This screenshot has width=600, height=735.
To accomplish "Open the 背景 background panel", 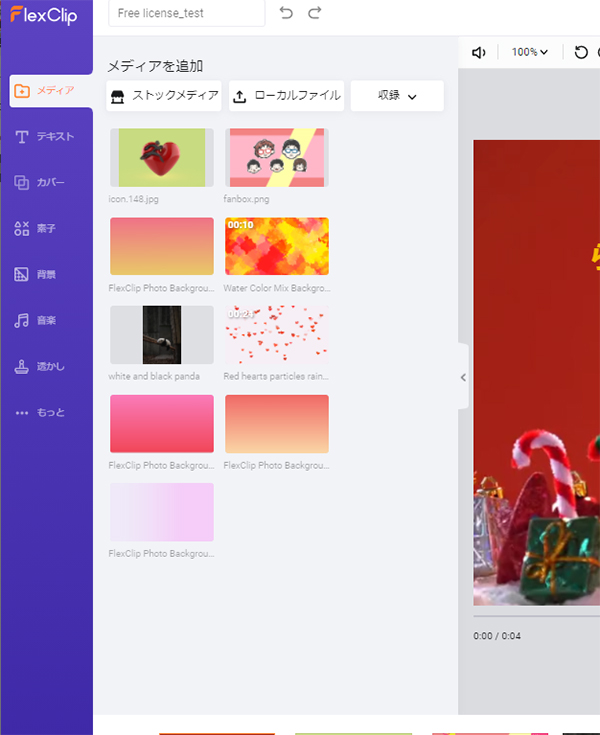I will (x=46, y=274).
